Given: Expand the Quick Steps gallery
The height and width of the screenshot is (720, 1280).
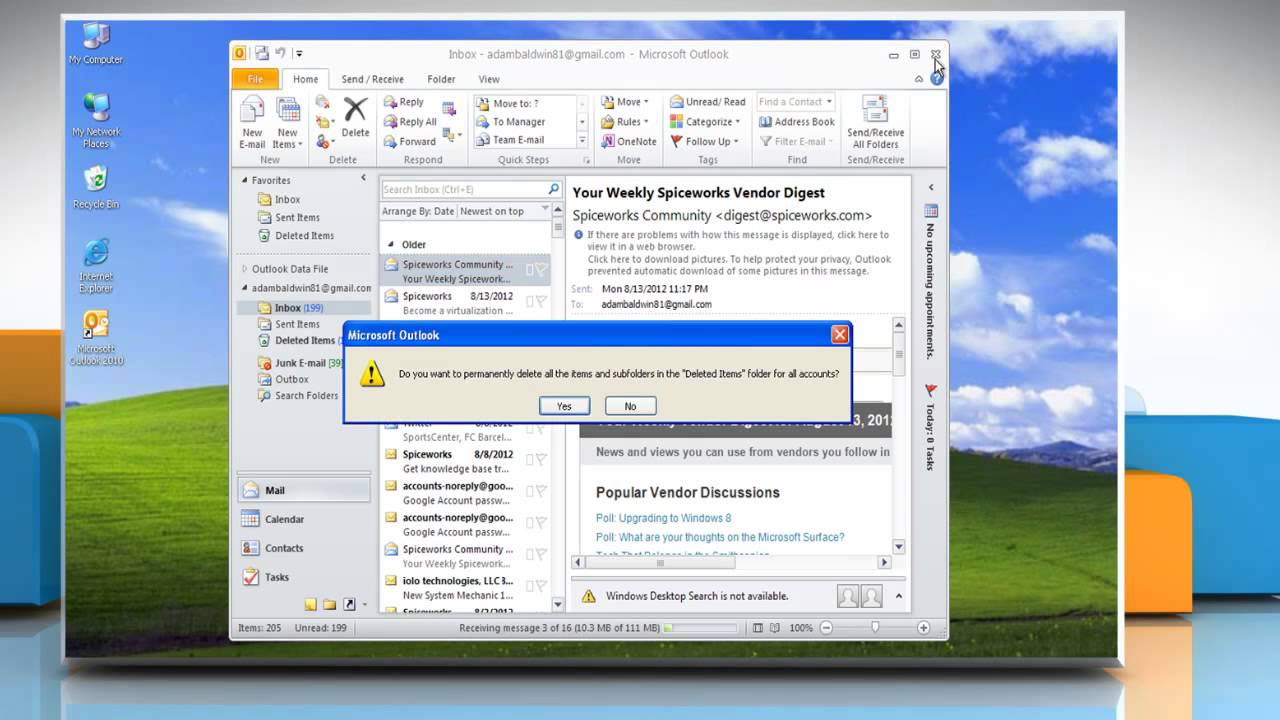Looking at the screenshot, I should tap(582, 141).
